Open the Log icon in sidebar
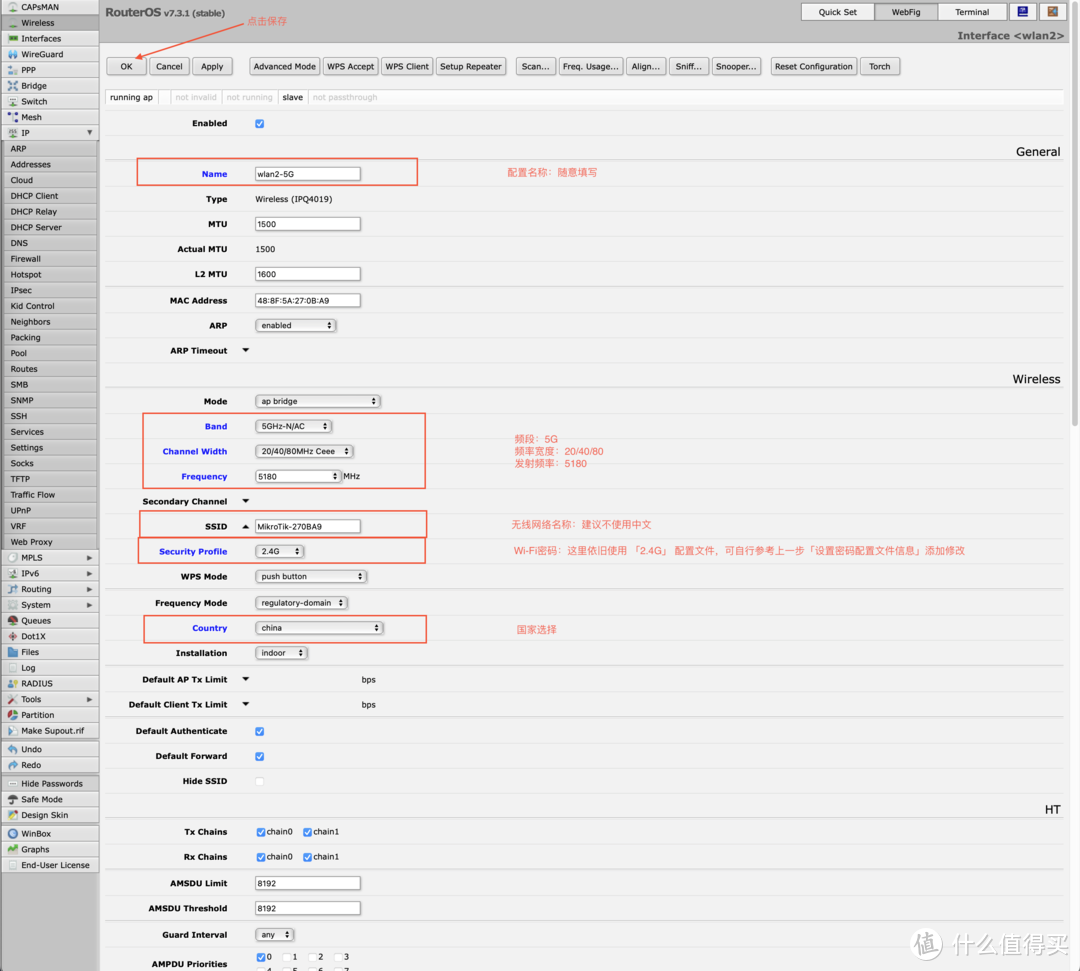The width and height of the screenshot is (1080, 971). (13, 668)
